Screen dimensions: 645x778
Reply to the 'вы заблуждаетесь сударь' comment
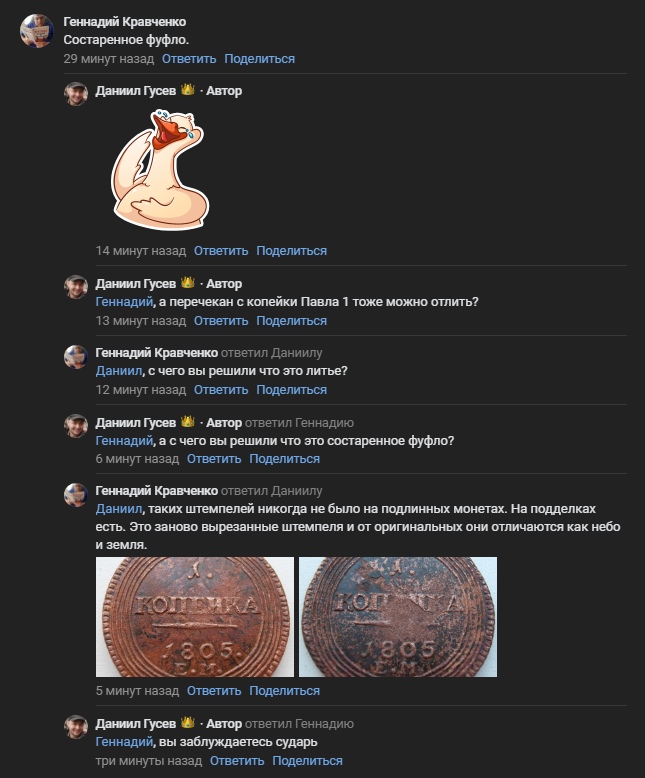click(237, 761)
